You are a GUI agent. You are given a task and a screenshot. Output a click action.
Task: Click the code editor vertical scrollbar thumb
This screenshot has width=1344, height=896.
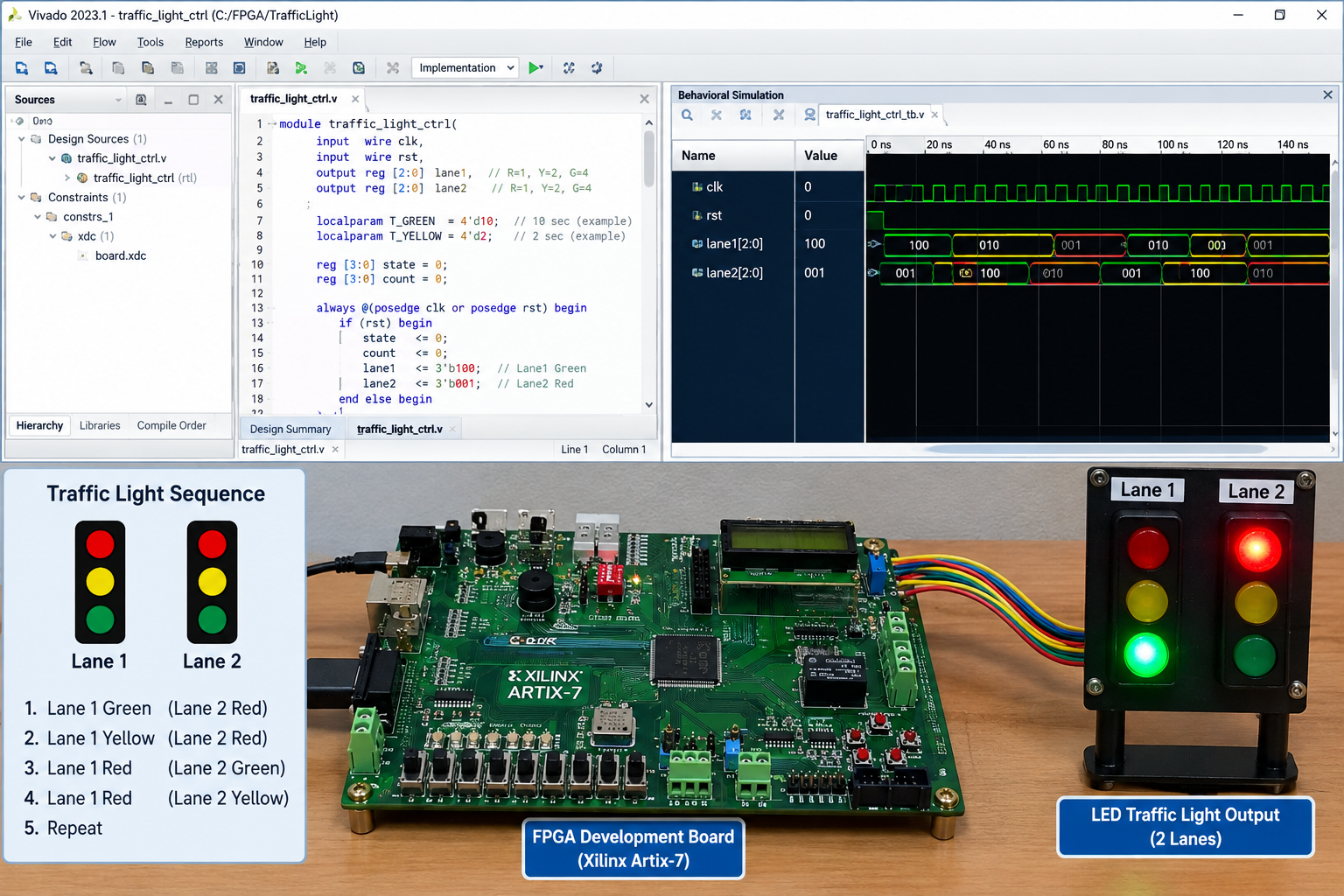point(649,158)
